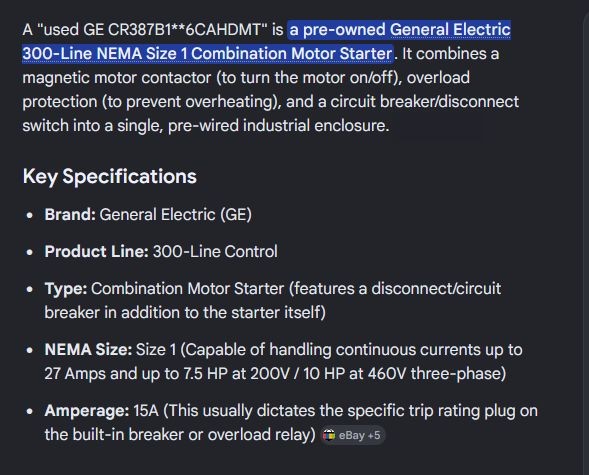589x475 pixels.
Task: Click the 'General Electric (GE)' brand value
Action: (175, 214)
